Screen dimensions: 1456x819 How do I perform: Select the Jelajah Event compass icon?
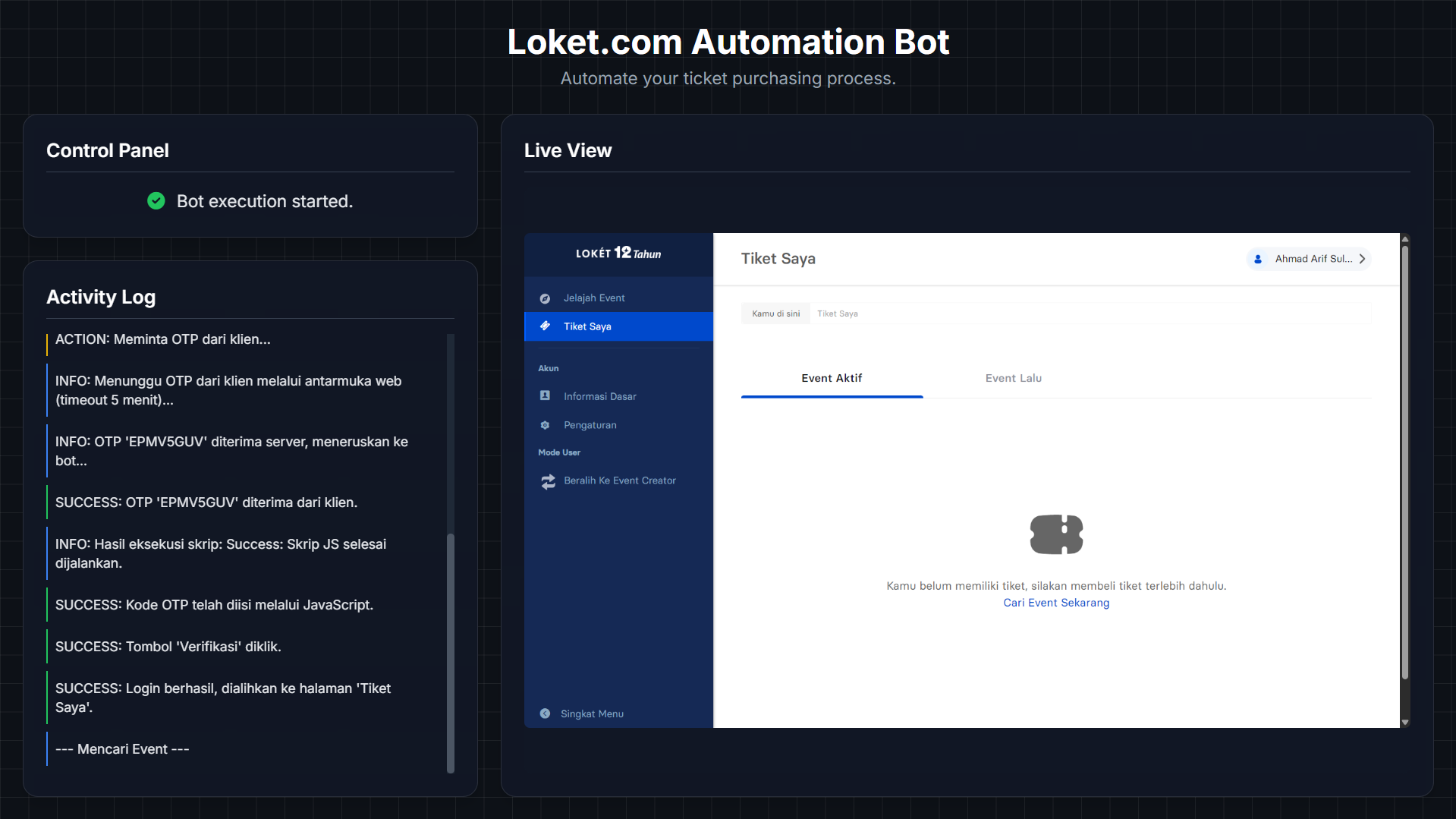[544, 298]
